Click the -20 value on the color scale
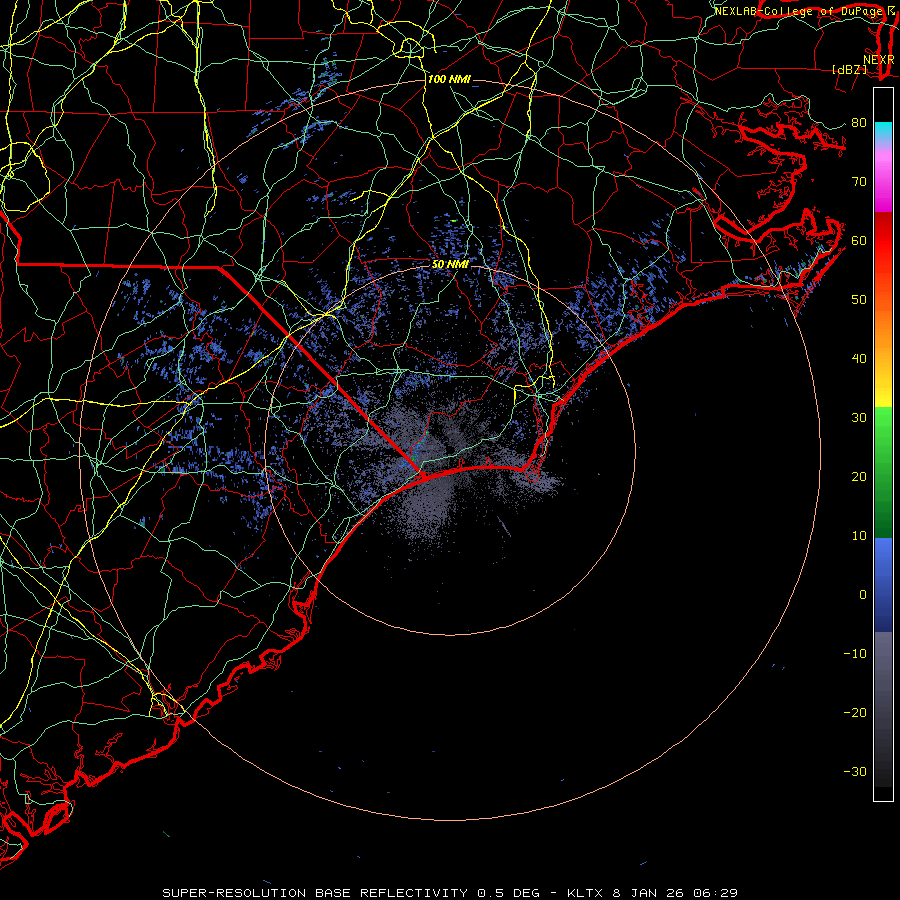Screen dimensions: 900x900 855,712
